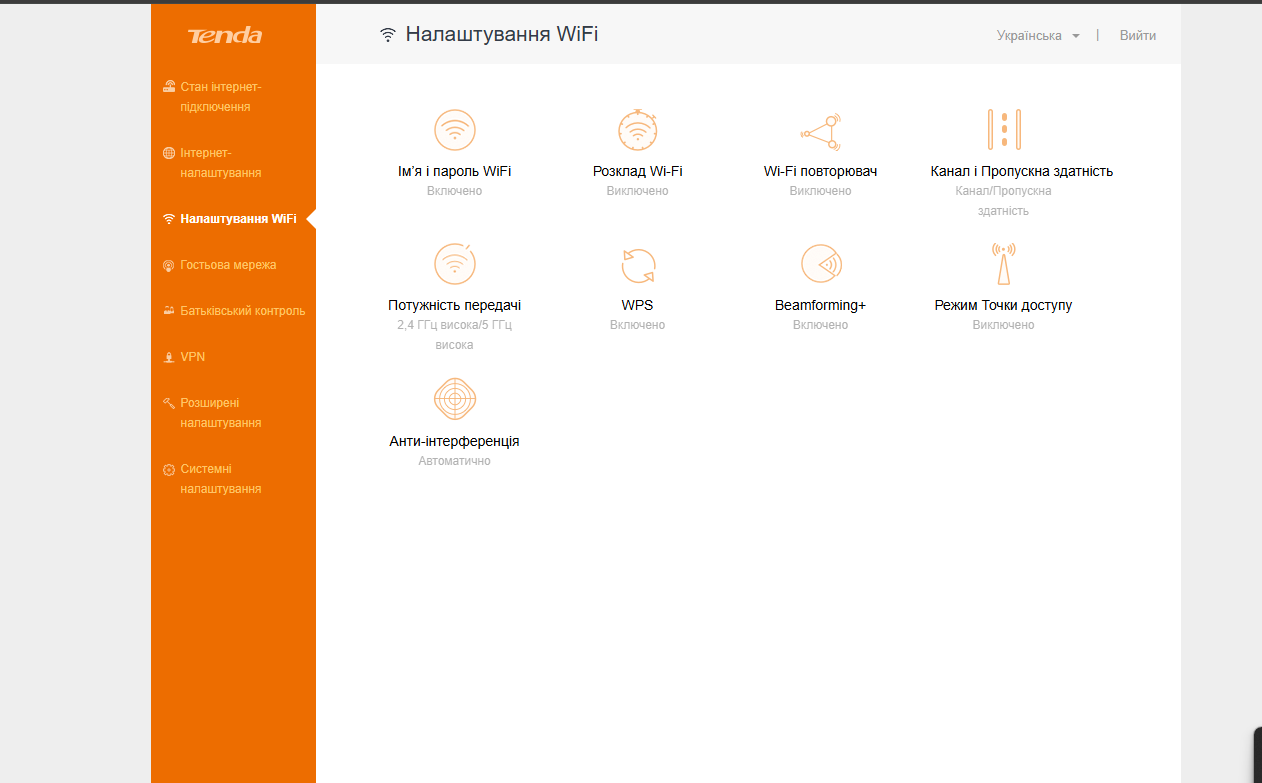Click the Beamforming+ label

click(821, 305)
